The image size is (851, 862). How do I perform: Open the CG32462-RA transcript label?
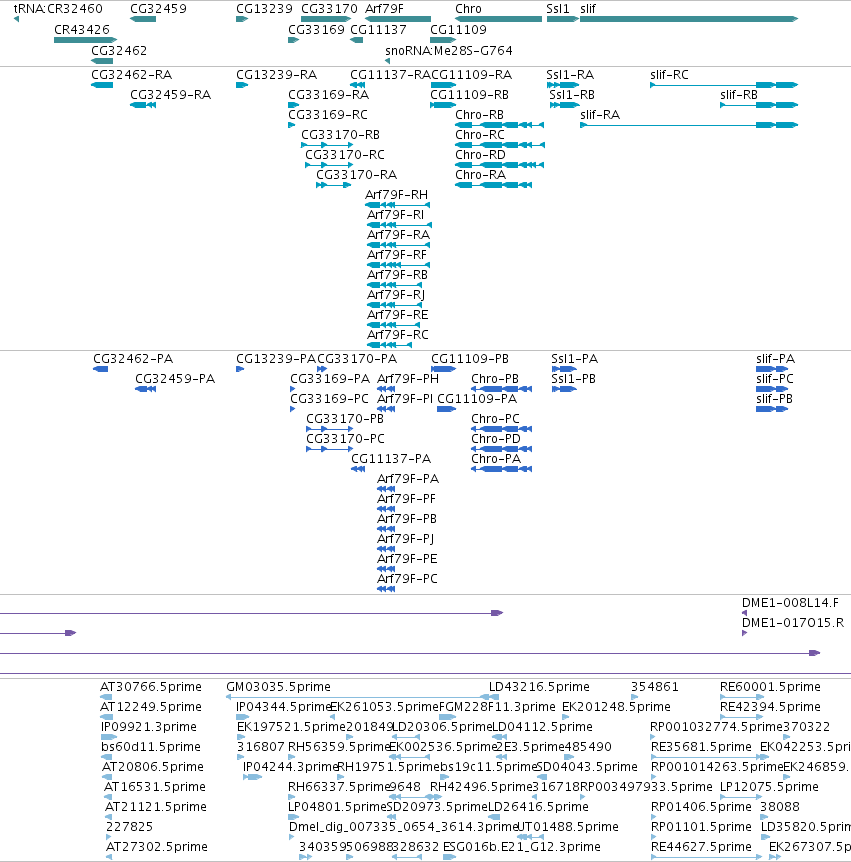[131, 75]
